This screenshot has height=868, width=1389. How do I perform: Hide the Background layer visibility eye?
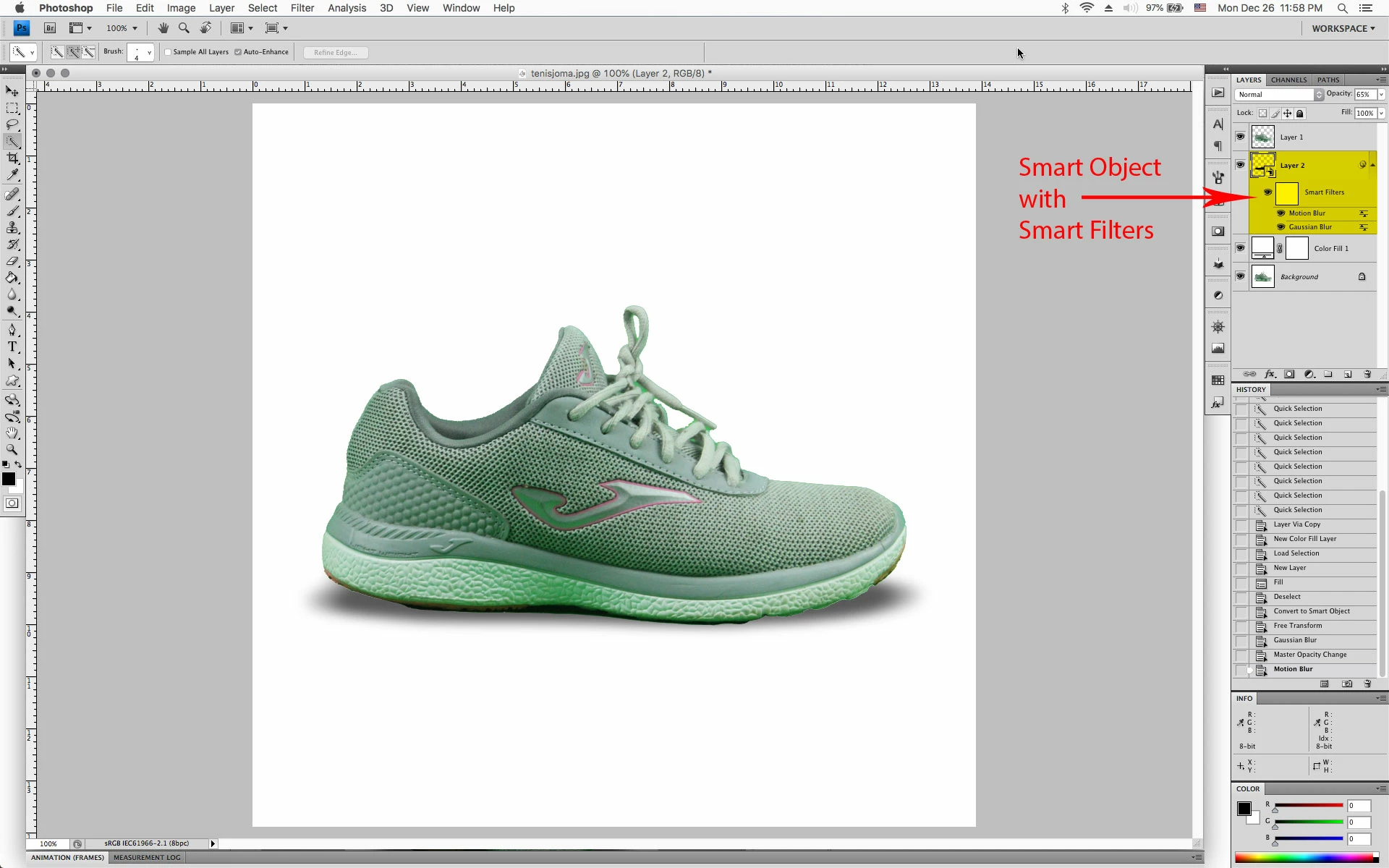1240,276
